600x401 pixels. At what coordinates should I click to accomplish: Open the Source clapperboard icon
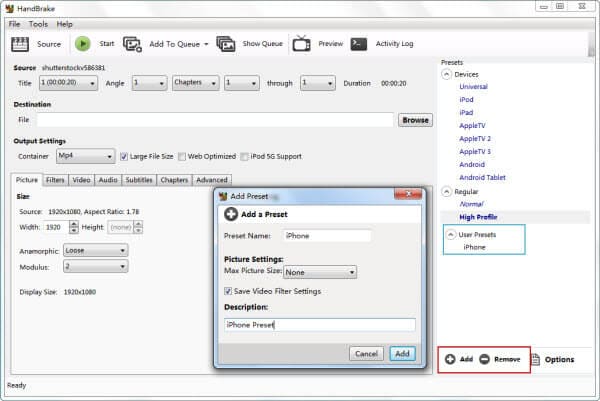coord(20,44)
